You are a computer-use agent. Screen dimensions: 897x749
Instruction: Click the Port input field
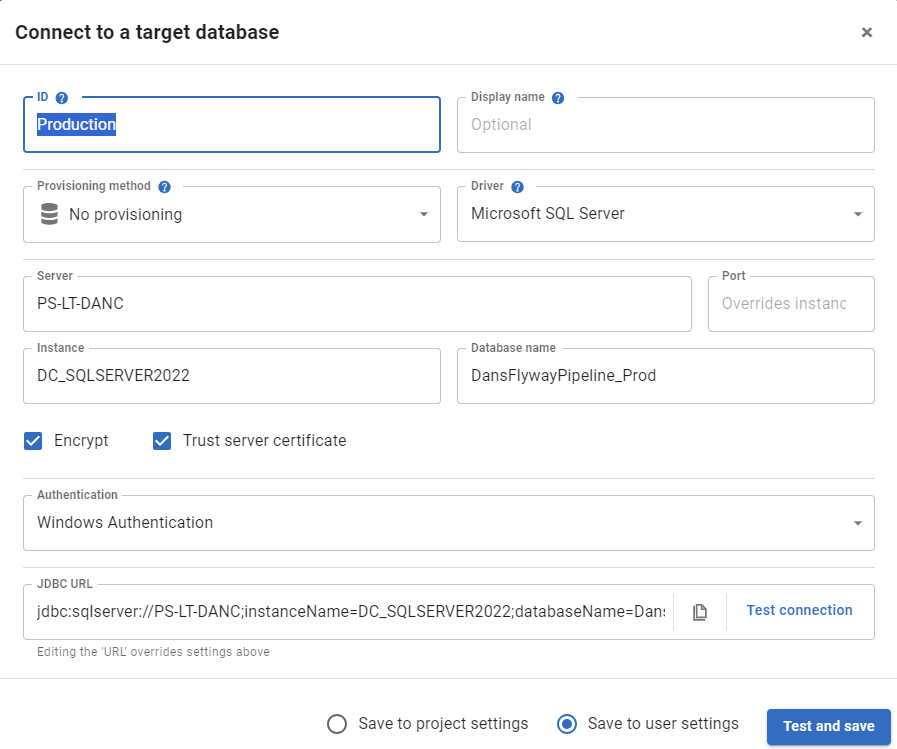[x=791, y=304]
